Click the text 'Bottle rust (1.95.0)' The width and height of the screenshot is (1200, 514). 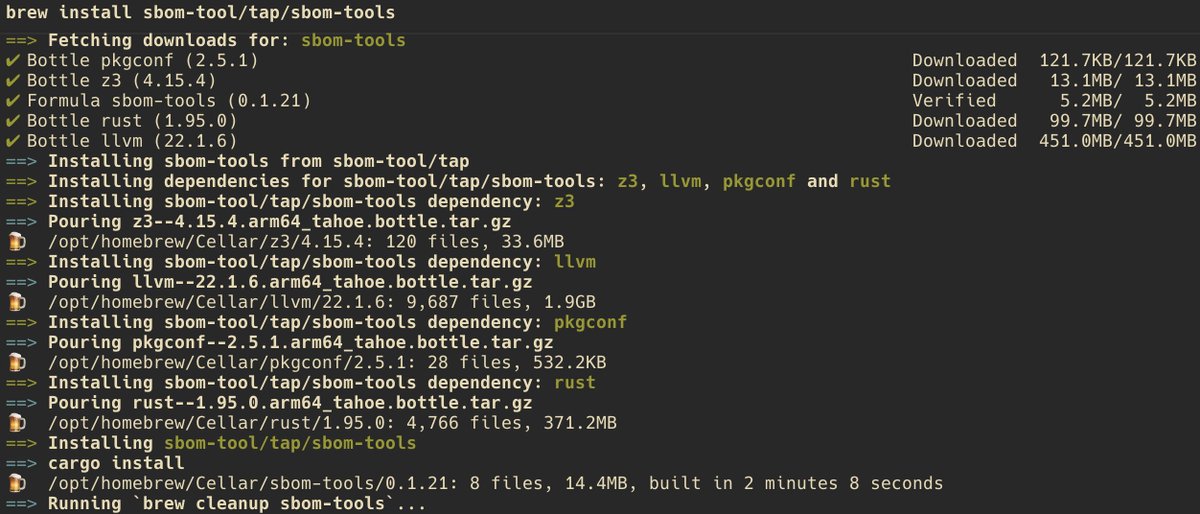[x=133, y=121]
